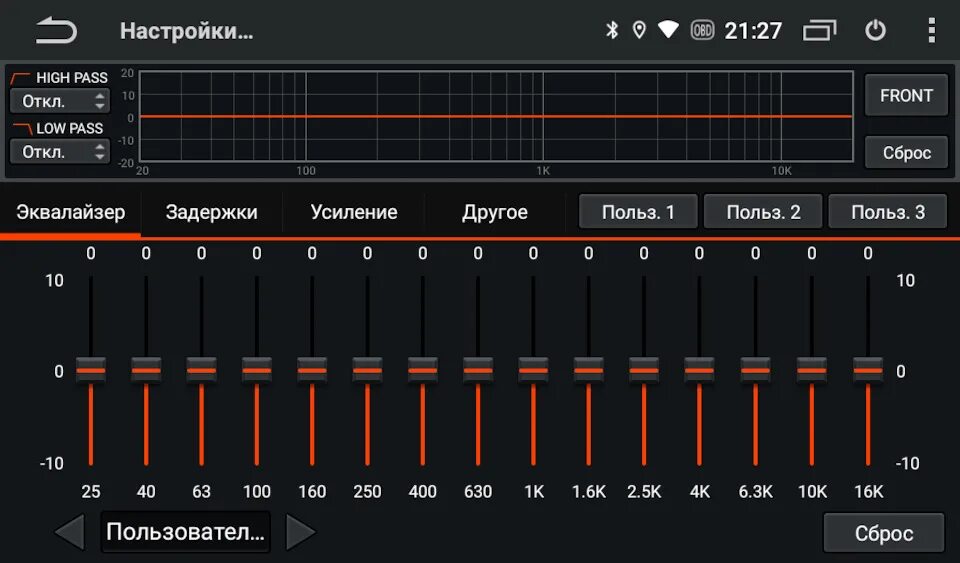
Task: Open LOW PASS filter dropdown
Action: pyautogui.click(x=60, y=151)
